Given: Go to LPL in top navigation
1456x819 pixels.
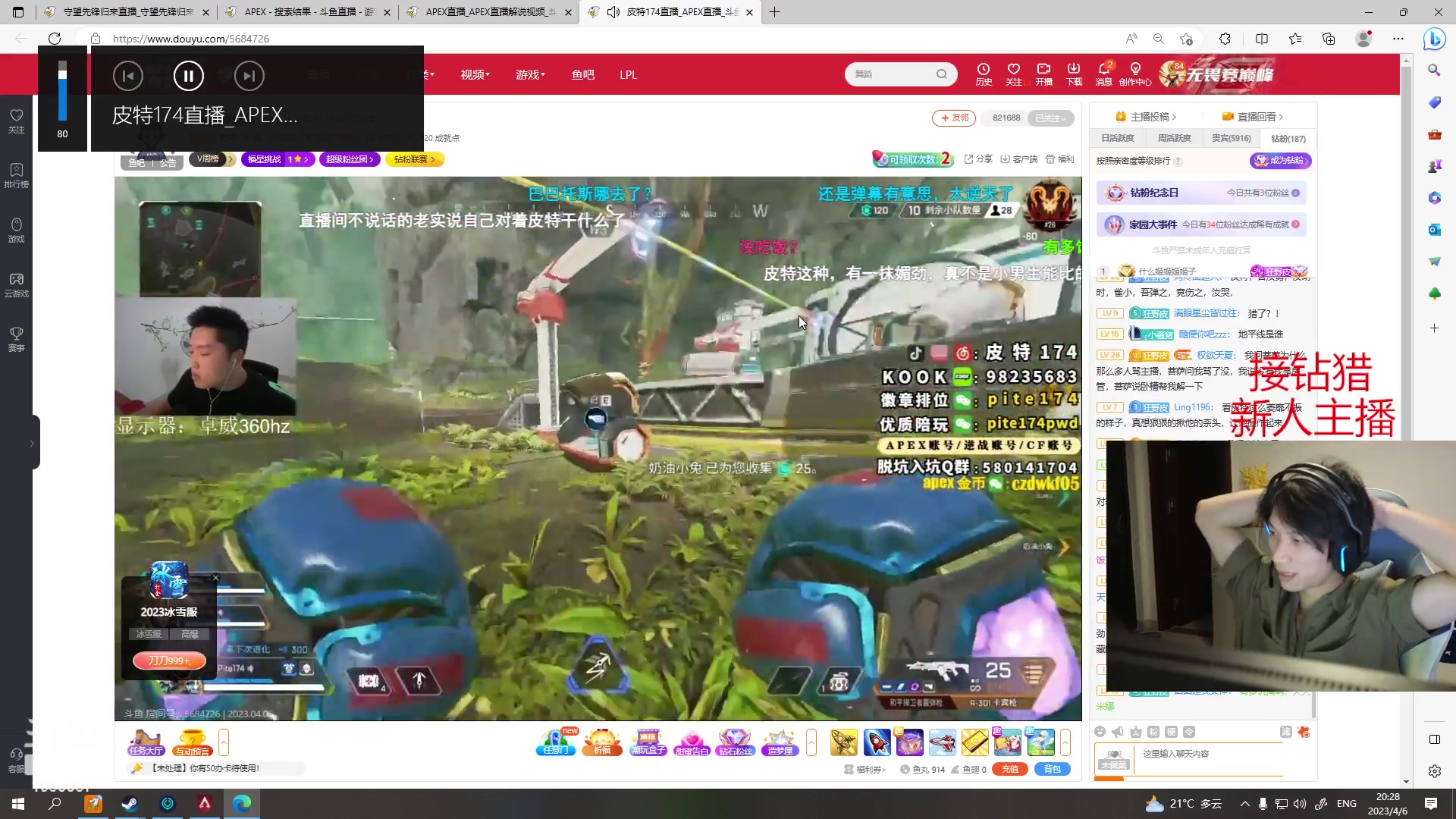Looking at the screenshot, I should [x=628, y=74].
